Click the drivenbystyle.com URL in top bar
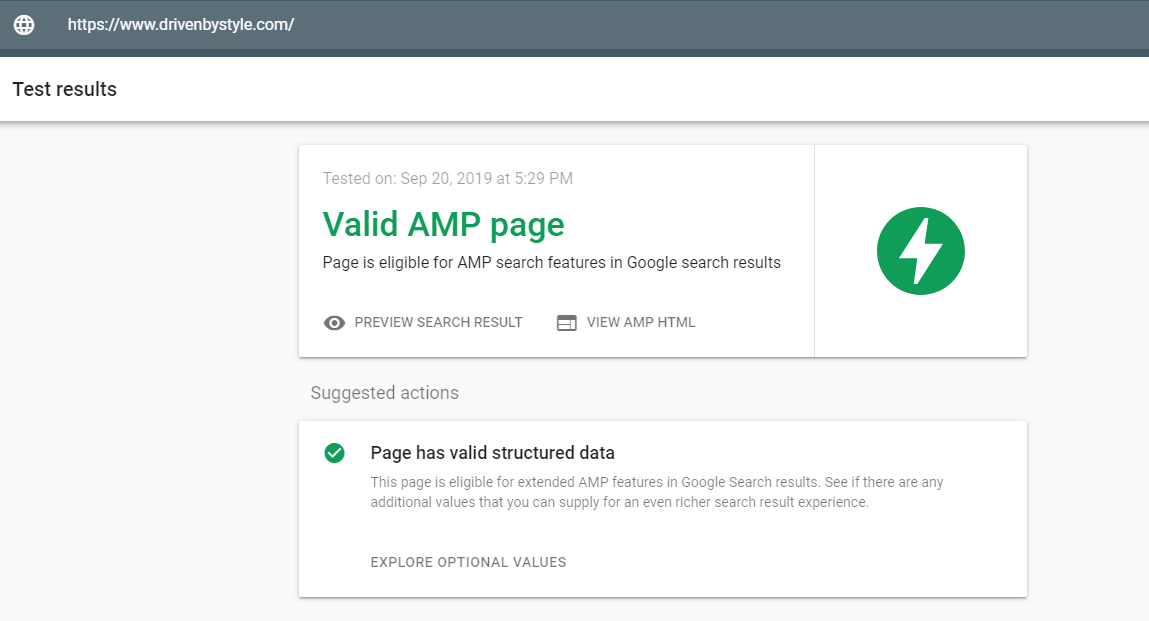The width and height of the screenshot is (1149, 621). (181, 25)
